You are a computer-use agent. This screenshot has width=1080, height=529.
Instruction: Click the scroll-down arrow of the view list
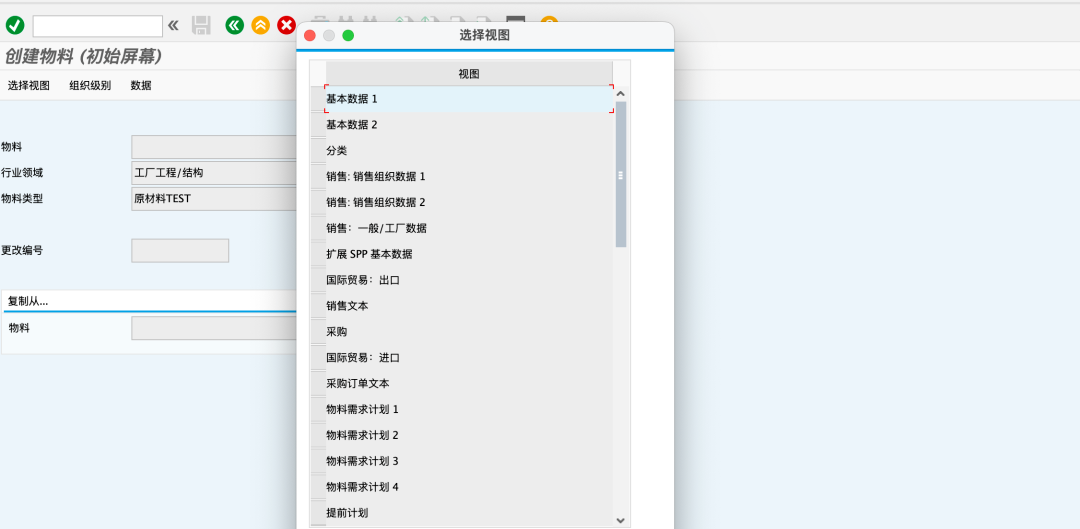pyautogui.click(x=621, y=521)
